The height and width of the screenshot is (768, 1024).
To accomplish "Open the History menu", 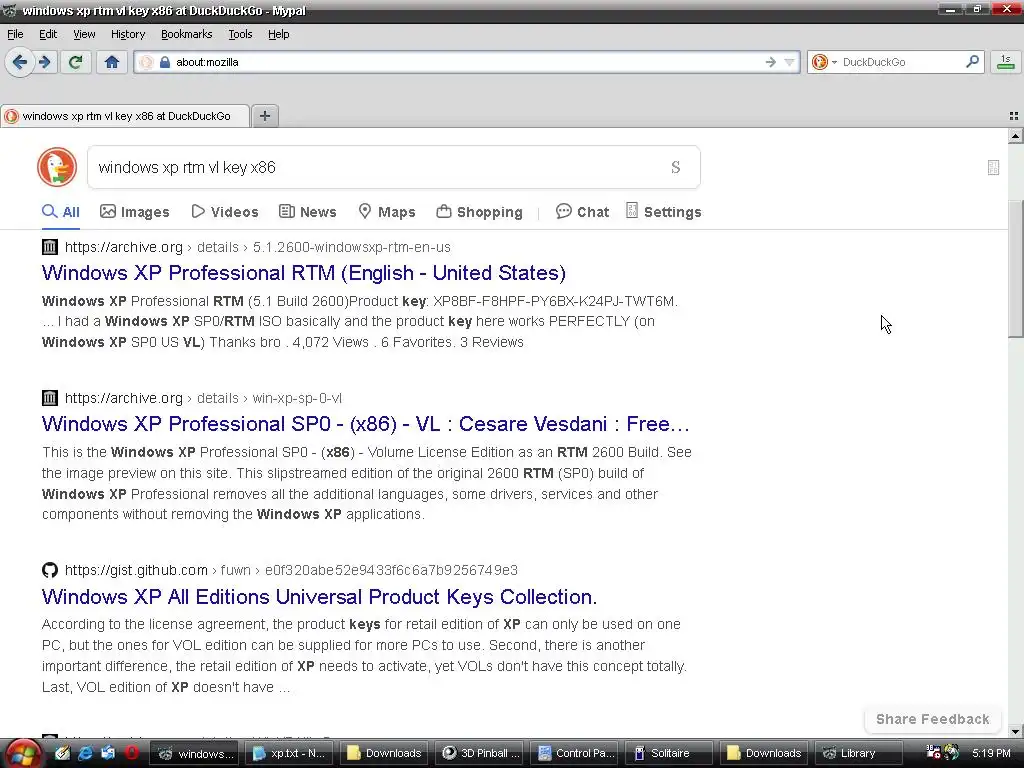I will 127,34.
